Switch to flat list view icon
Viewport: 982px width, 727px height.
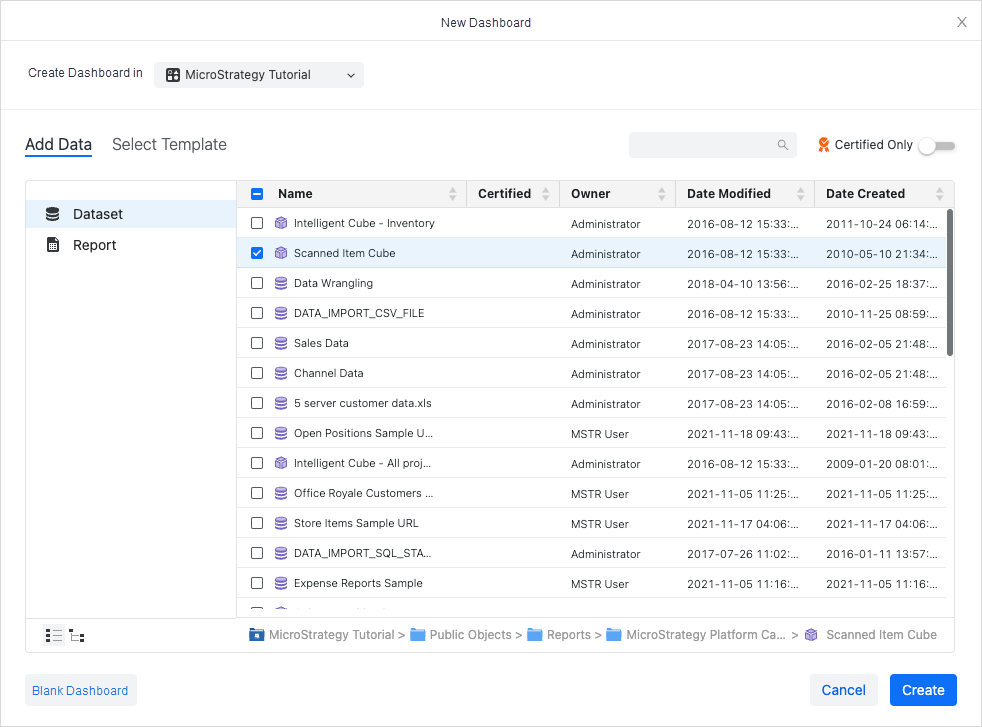54,635
